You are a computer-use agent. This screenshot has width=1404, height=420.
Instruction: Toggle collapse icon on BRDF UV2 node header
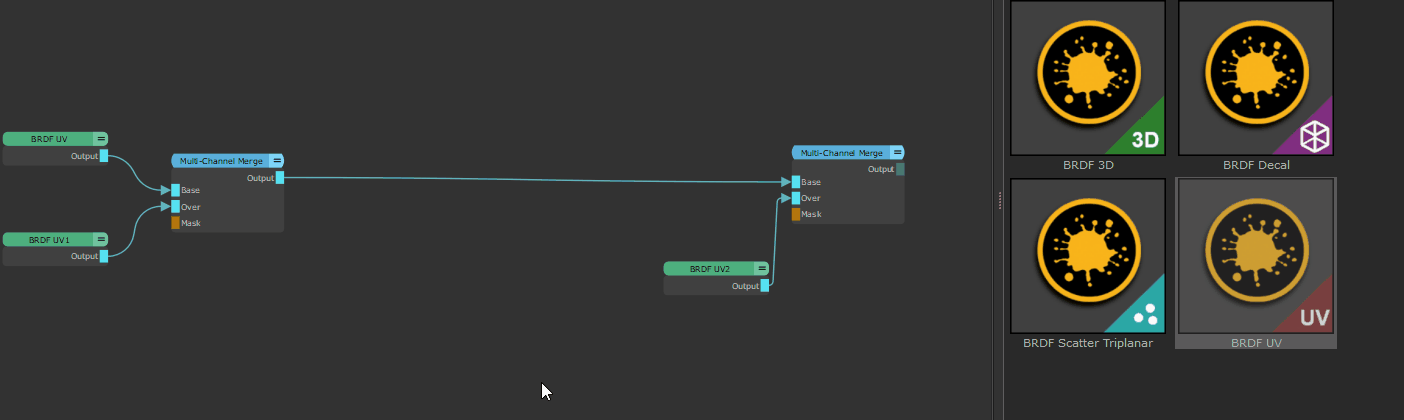[x=762, y=269]
